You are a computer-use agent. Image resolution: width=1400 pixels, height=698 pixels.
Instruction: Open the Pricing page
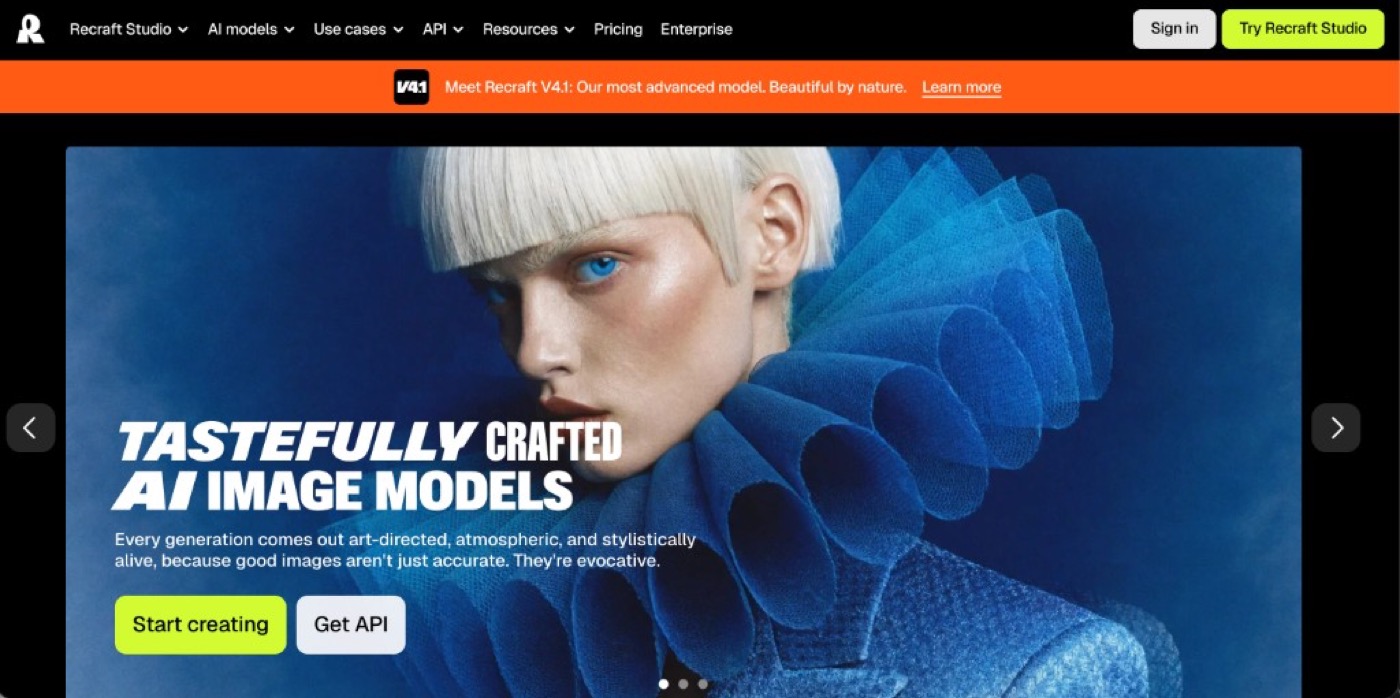[618, 29]
